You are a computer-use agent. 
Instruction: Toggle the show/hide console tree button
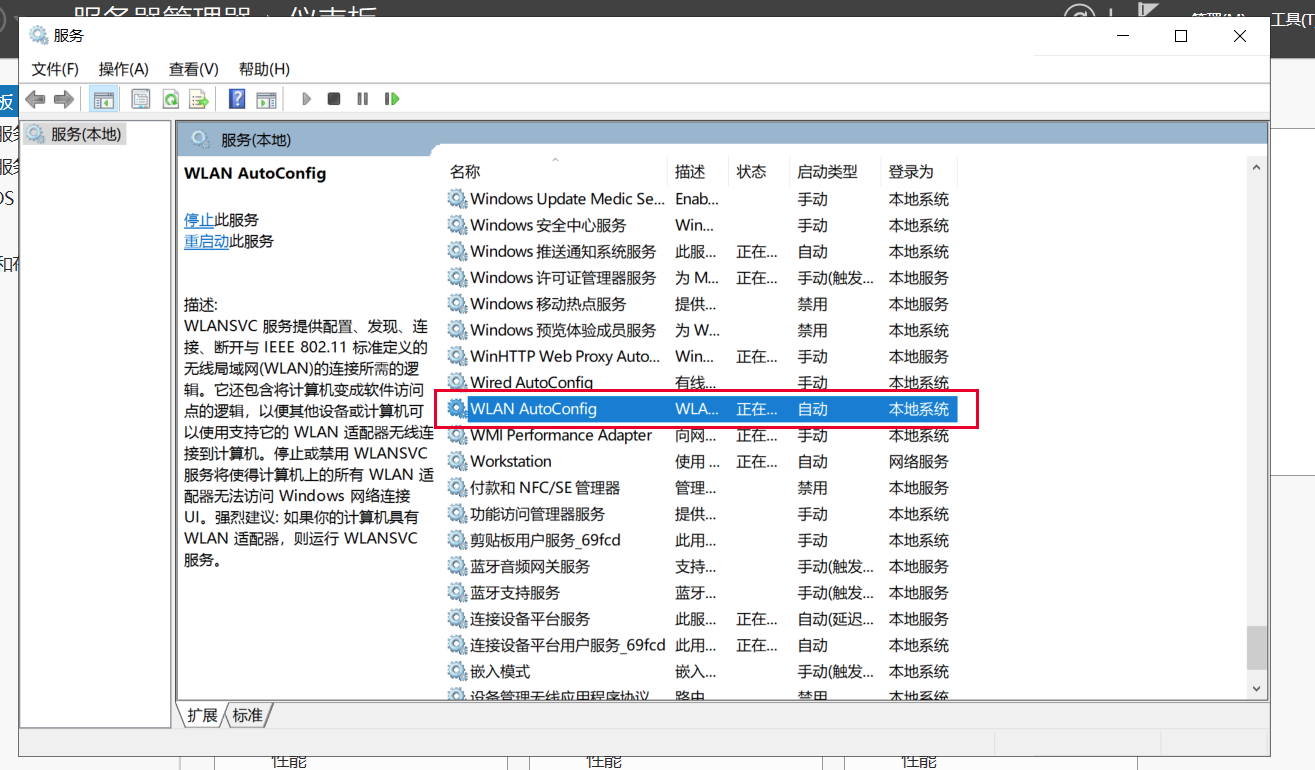tap(103, 99)
